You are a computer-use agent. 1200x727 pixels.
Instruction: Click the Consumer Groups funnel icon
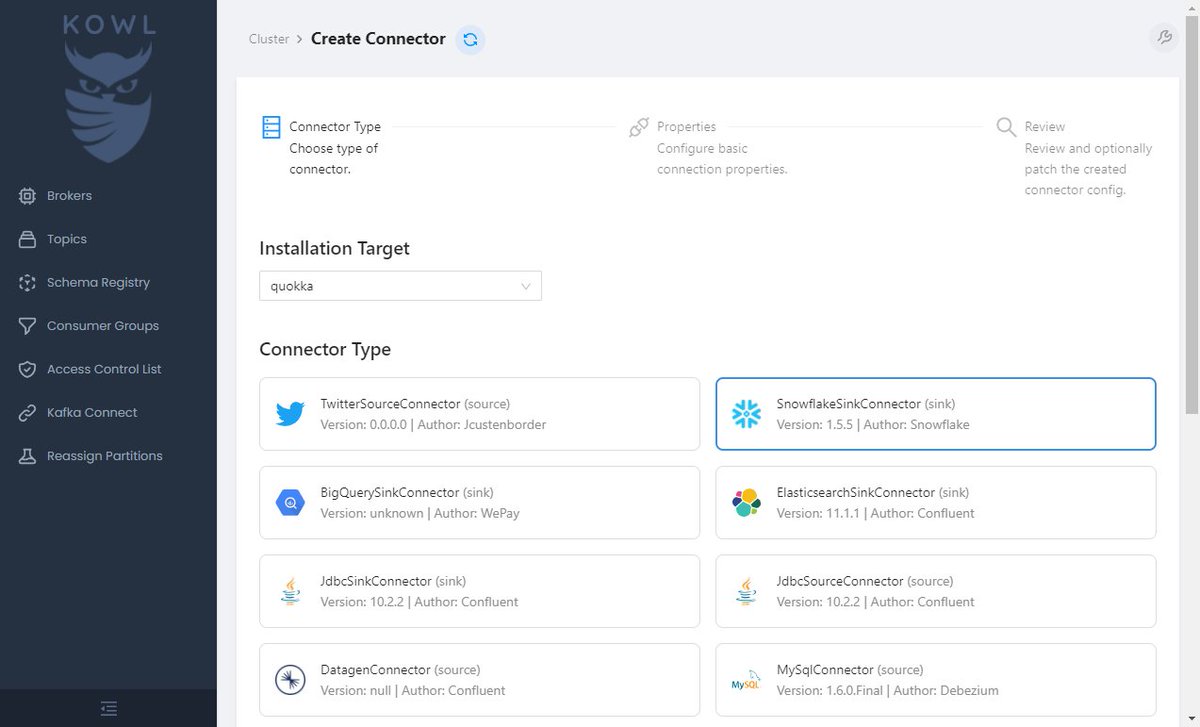(x=28, y=326)
